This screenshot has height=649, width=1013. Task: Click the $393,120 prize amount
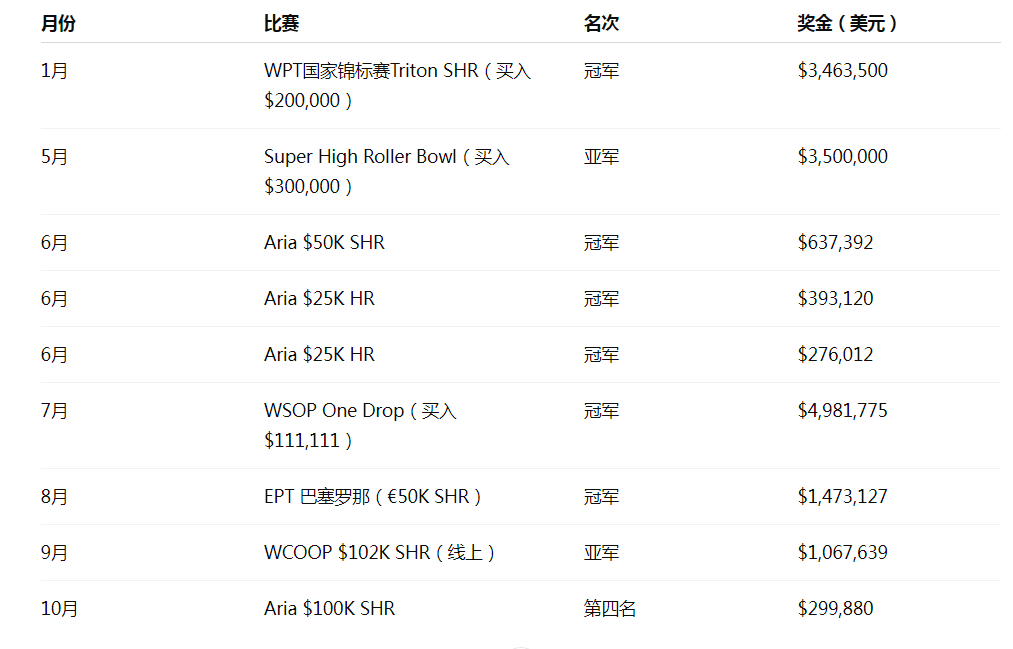click(835, 299)
